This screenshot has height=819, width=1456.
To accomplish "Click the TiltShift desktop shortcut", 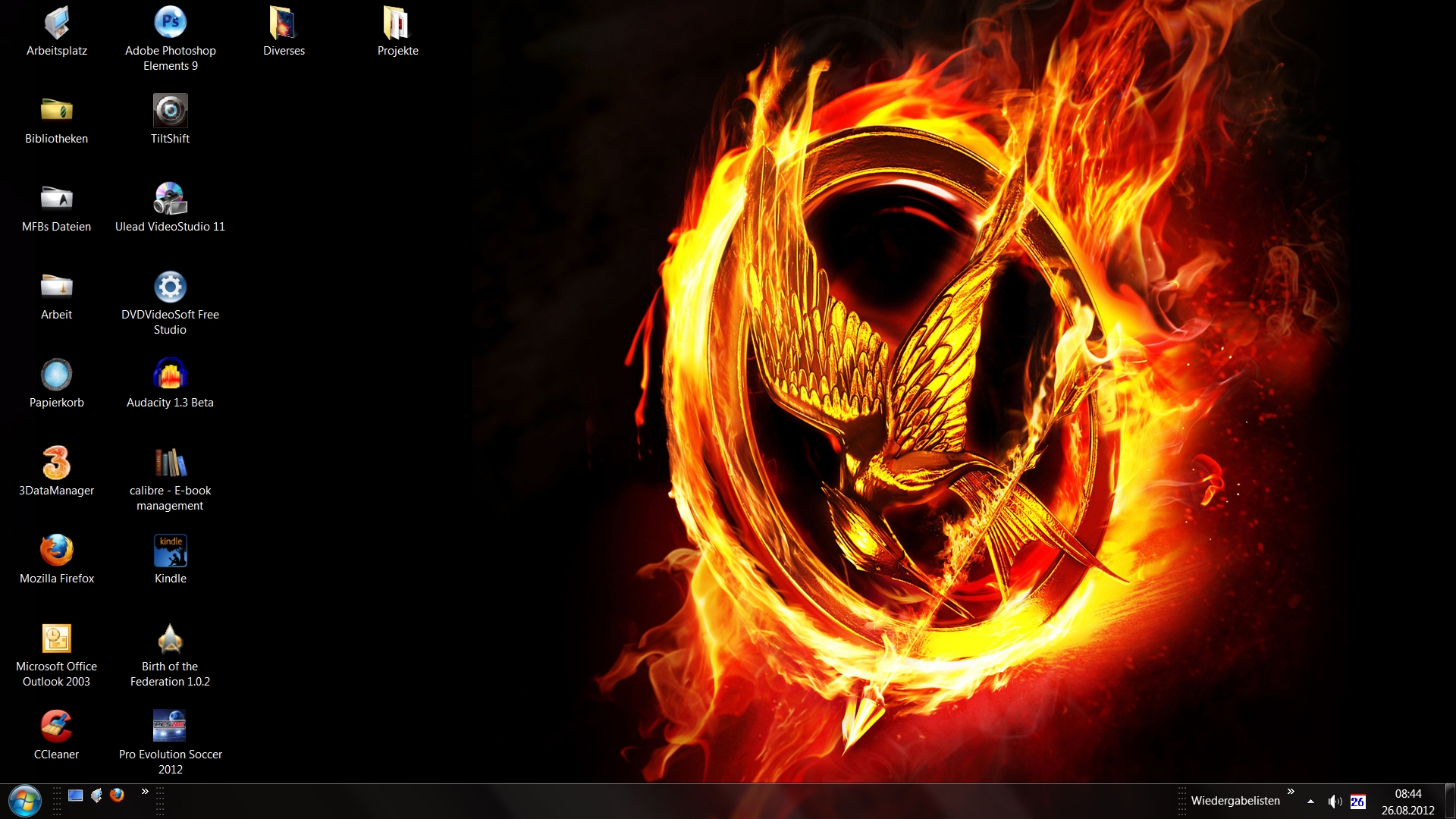I will (x=170, y=111).
